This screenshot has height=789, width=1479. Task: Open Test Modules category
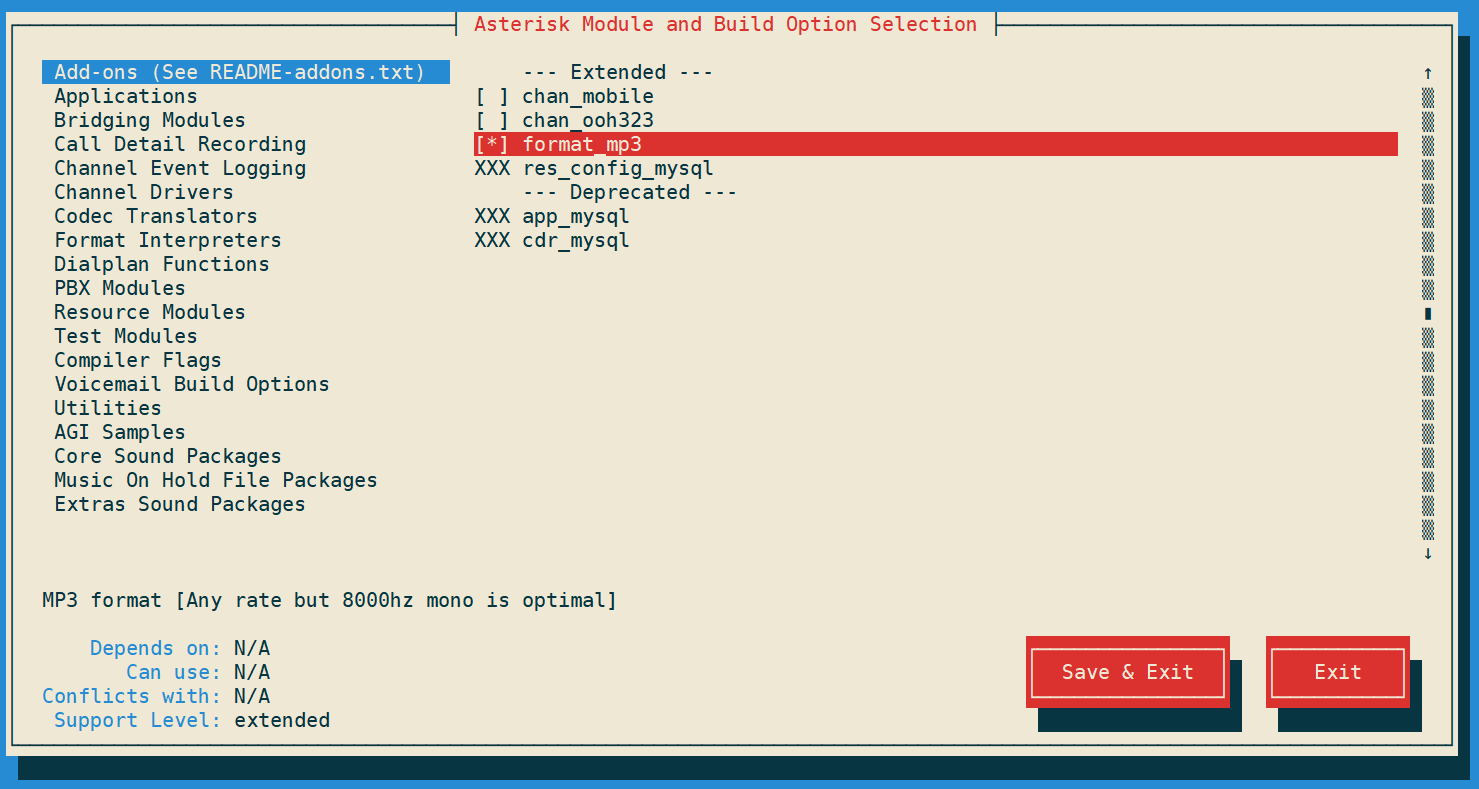coord(126,336)
